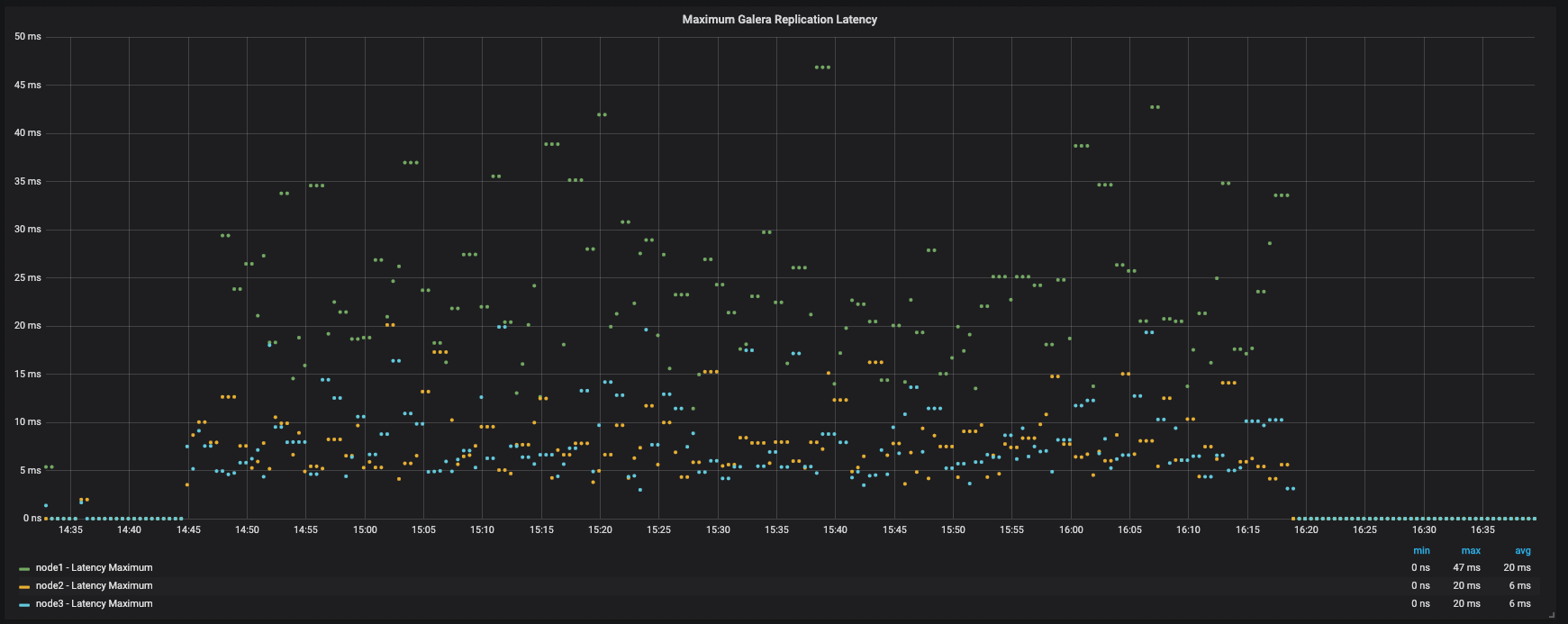Click the 50 ms y-axis label
Viewport: 1568px width, 624px height.
(x=28, y=37)
